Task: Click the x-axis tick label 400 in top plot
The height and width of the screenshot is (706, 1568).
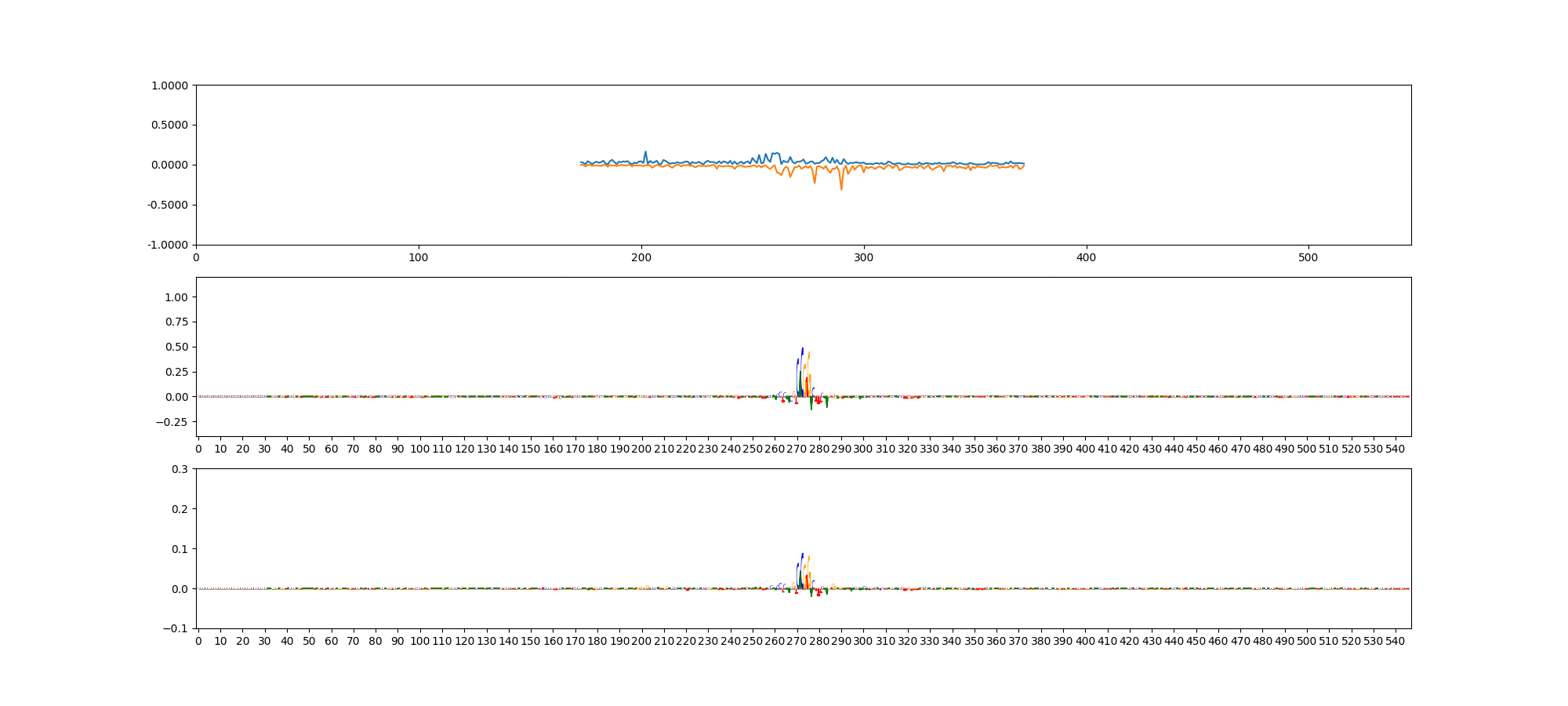Action: click(1086, 257)
